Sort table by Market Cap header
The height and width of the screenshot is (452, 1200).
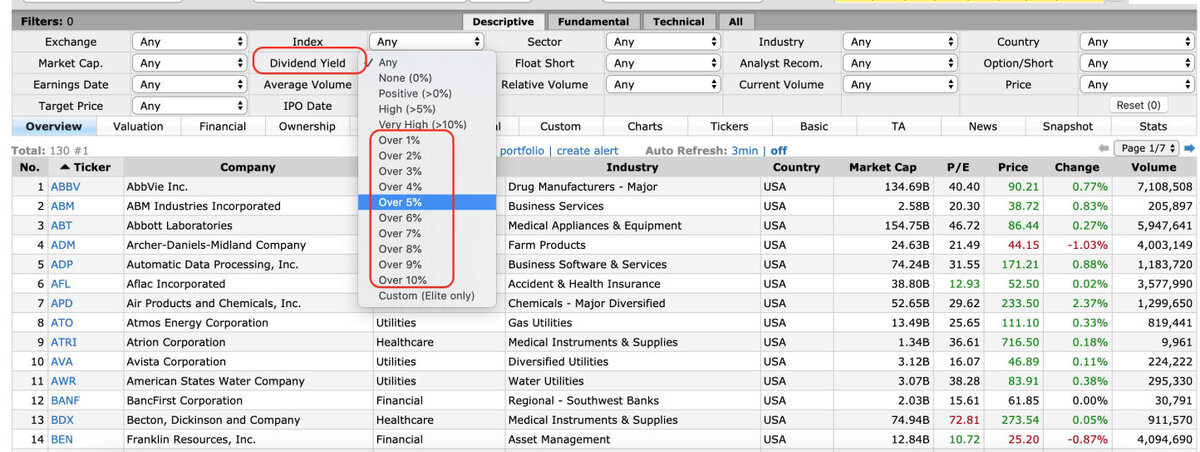(x=882, y=167)
